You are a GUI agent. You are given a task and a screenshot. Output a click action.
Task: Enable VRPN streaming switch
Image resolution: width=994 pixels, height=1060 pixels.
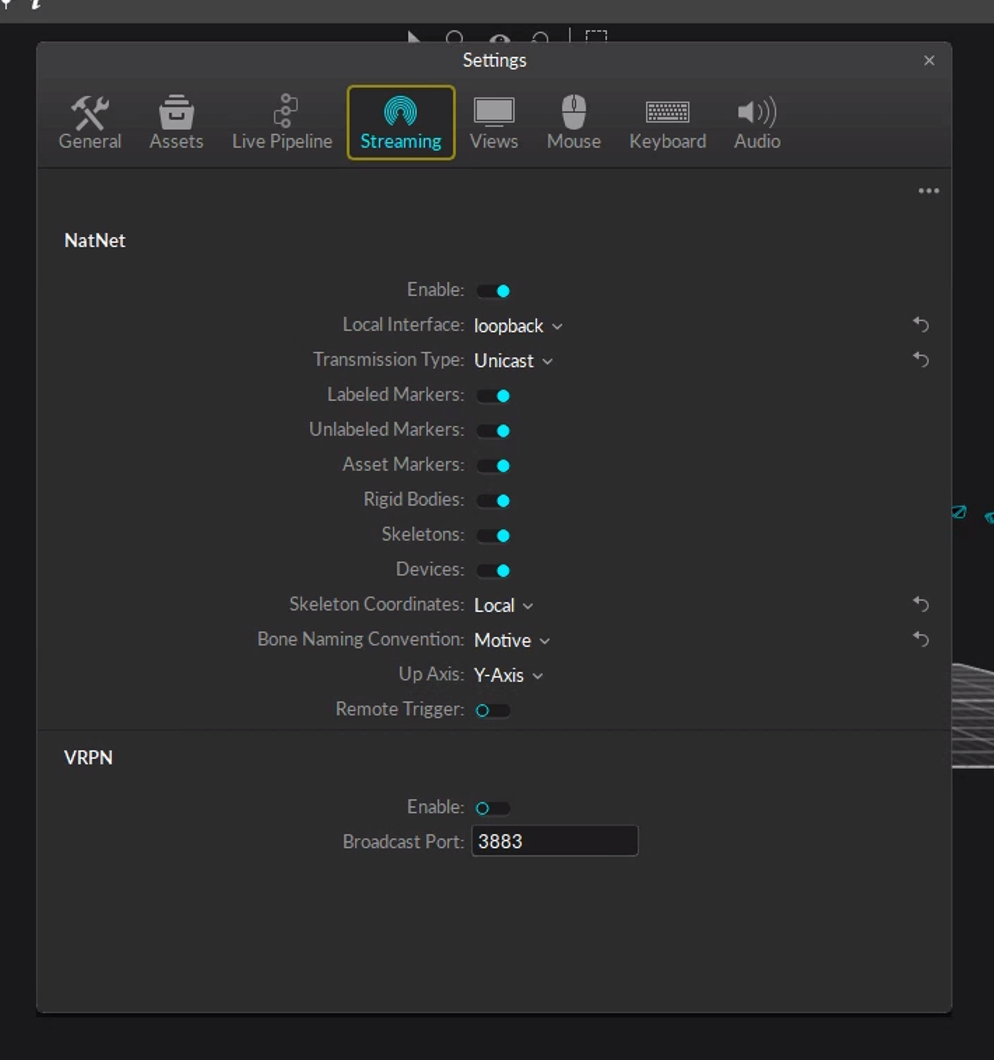click(493, 808)
